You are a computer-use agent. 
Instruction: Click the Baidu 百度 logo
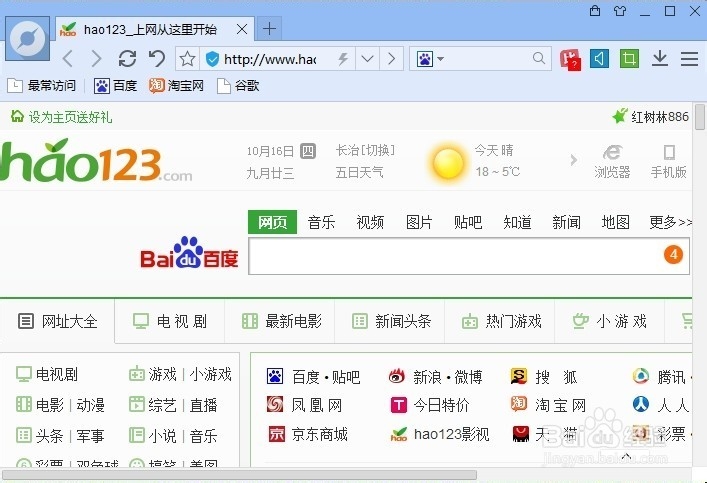189,253
